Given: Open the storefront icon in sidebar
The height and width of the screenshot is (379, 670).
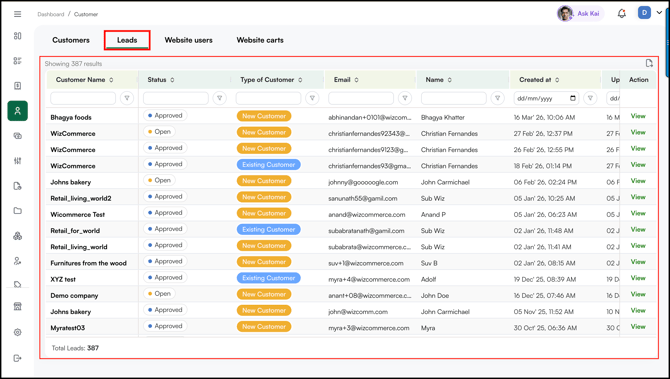Looking at the screenshot, I should 18,306.
